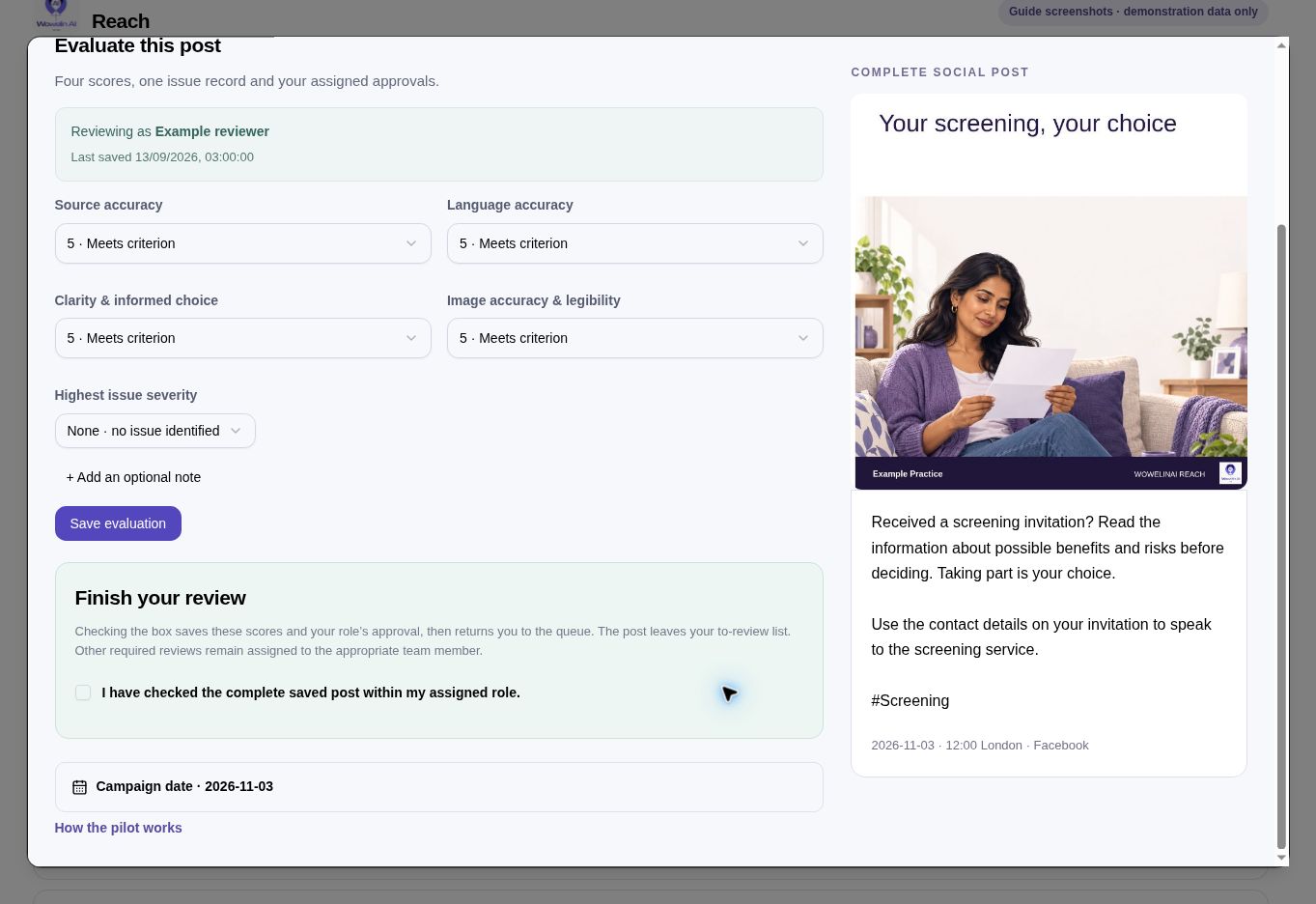1316x904 pixels.
Task: Click the Reach app title in header
Action: point(121,21)
